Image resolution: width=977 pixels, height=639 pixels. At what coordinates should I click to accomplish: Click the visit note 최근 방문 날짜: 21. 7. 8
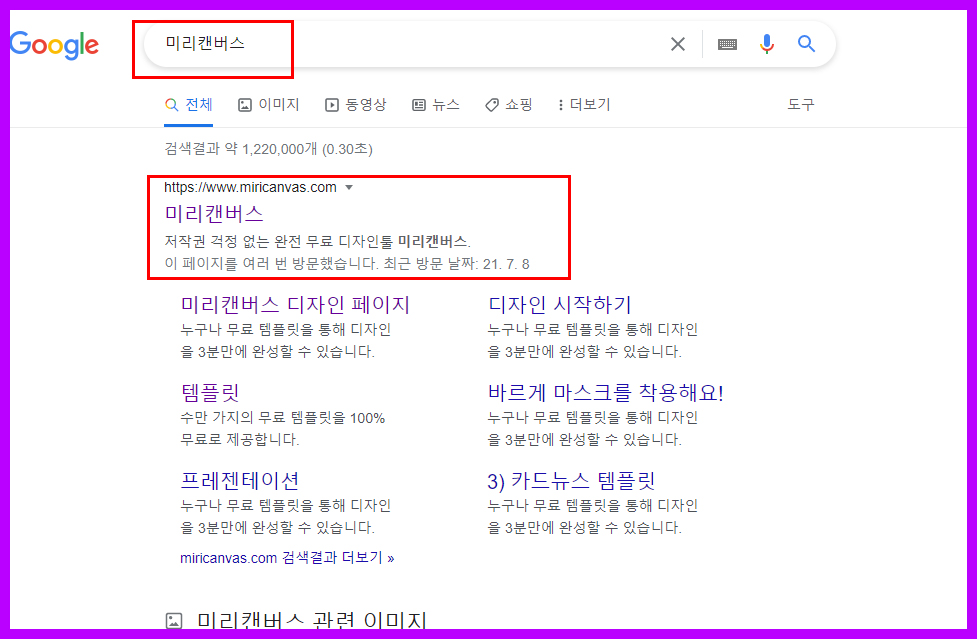tap(456, 264)
